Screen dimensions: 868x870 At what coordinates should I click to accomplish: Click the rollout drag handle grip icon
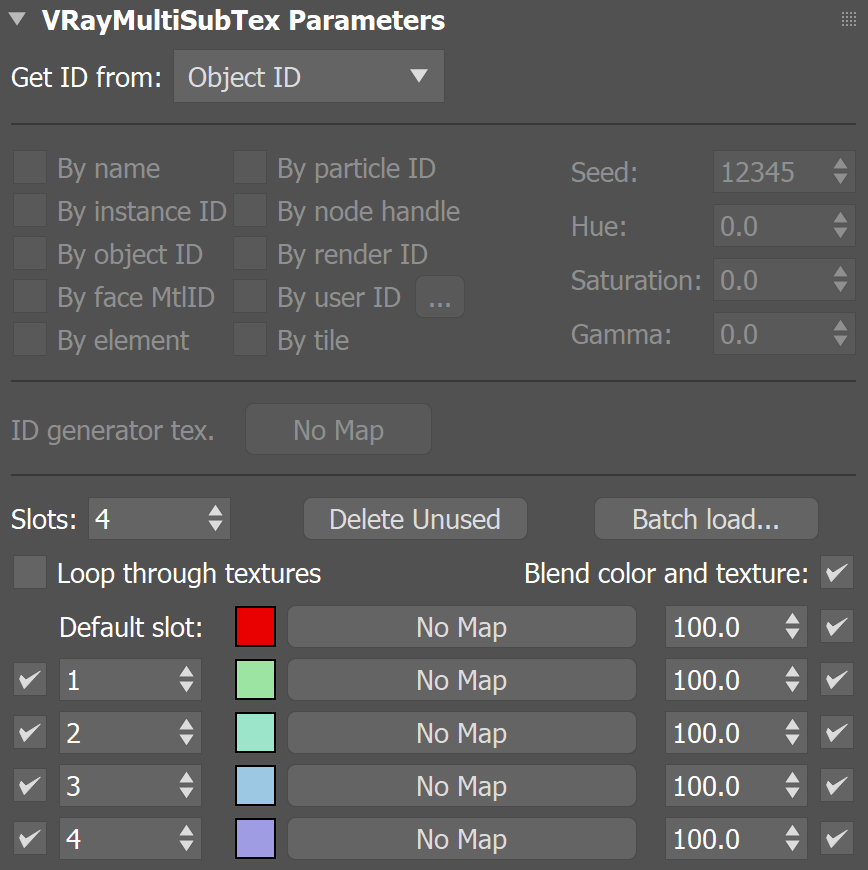pos(849,20)
